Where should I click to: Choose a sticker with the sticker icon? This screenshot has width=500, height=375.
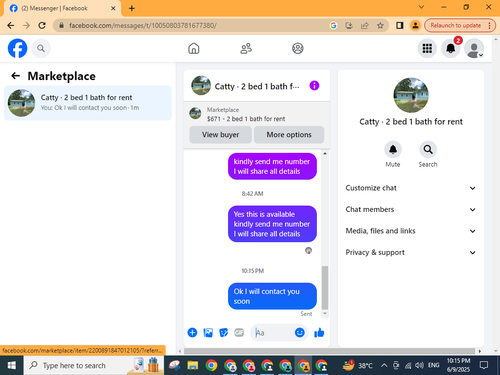tap(224, 332)
